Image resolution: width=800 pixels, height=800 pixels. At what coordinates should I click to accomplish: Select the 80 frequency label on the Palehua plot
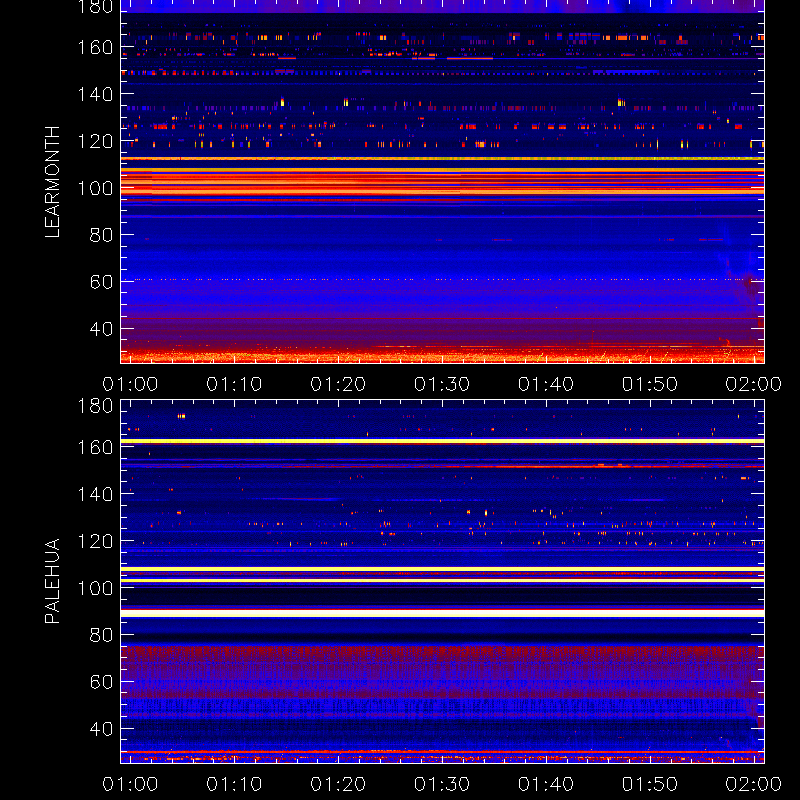pyautogui.click(x=101, y=635)
